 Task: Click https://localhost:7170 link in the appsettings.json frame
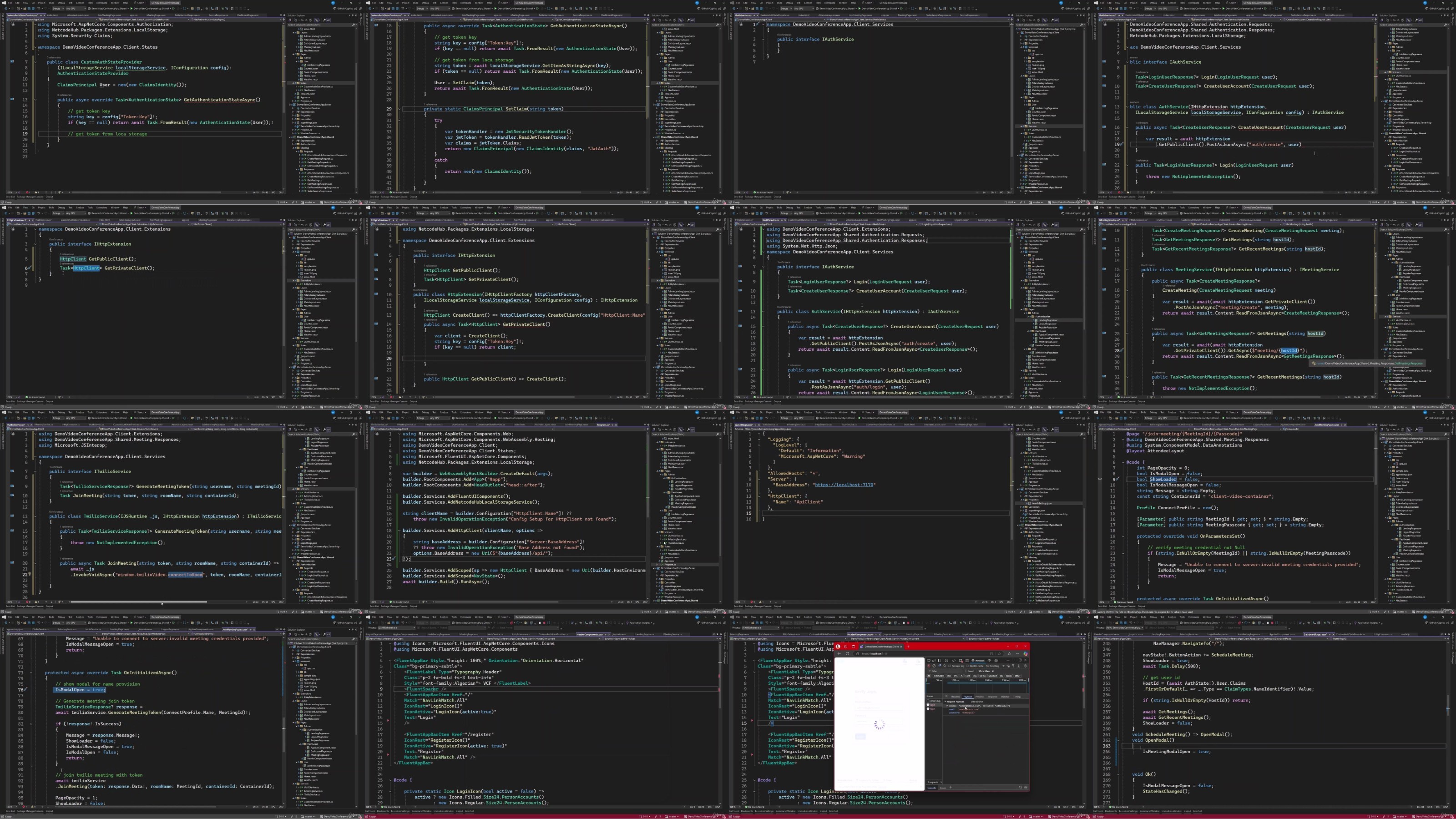[844, 485]
